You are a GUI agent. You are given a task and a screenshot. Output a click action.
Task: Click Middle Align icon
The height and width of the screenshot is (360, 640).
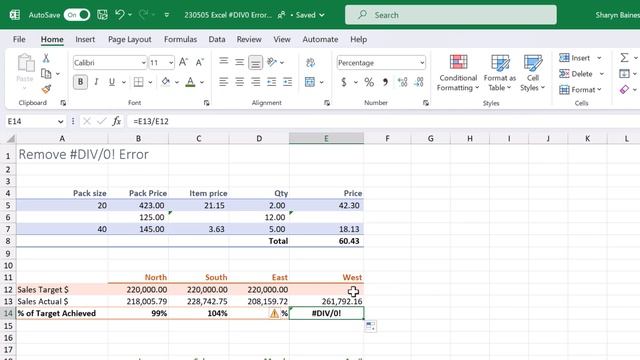coord(239,62)
